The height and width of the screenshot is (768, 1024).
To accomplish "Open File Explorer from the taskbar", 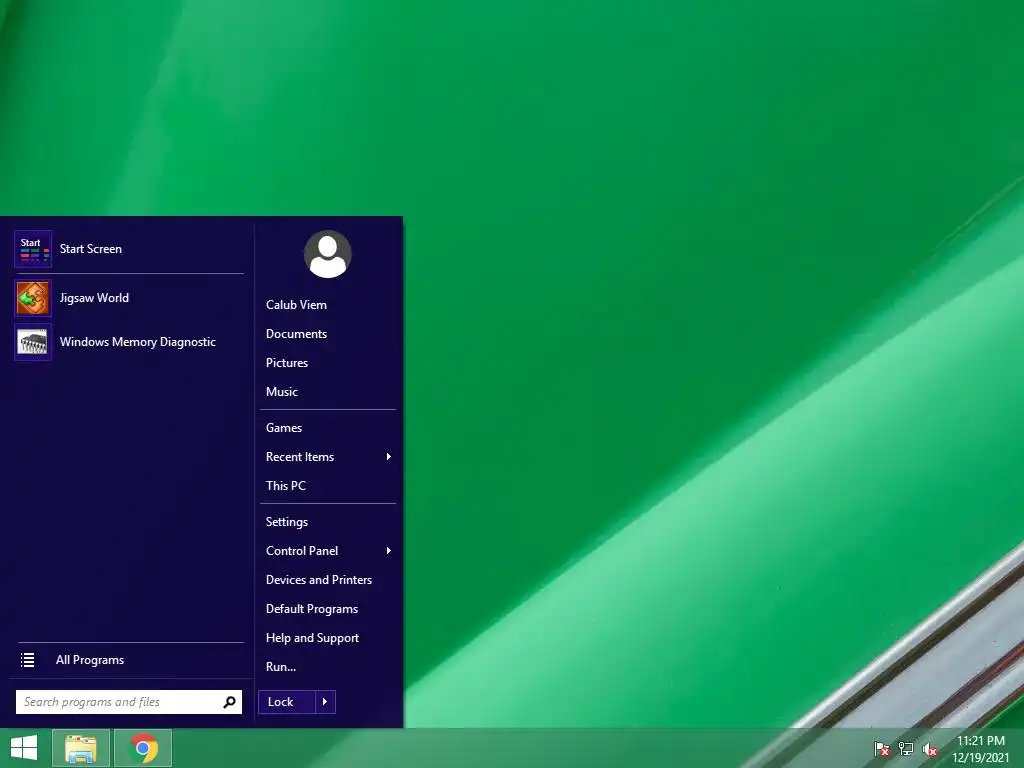I will click(x=81, y=748).
